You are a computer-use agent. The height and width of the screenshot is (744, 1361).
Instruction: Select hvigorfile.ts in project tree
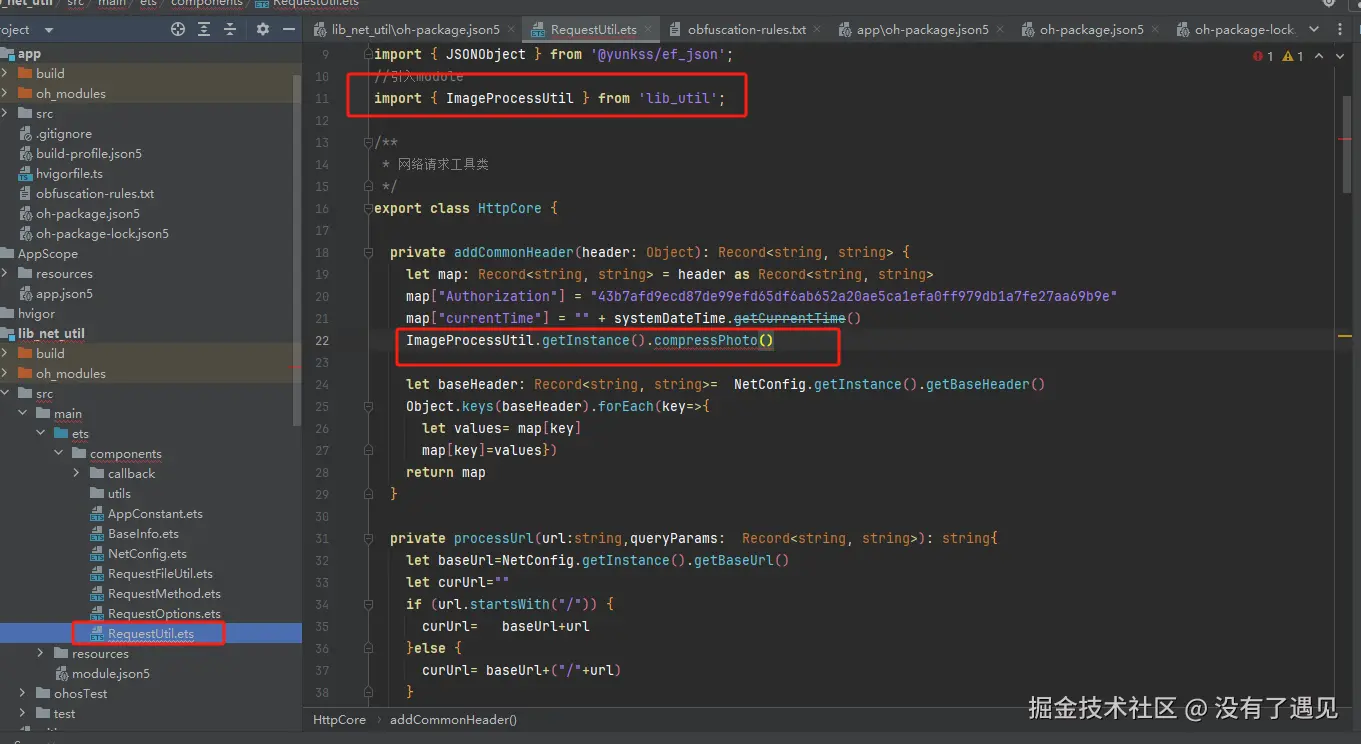tap(69, 173)
